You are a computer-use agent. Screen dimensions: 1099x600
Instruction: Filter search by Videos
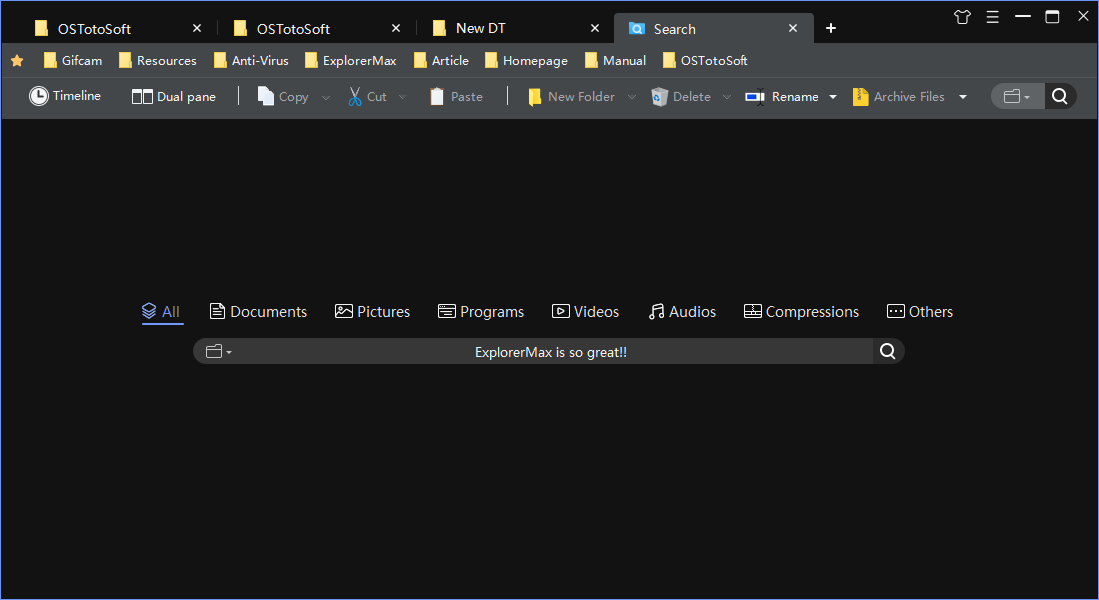point(585,311)
